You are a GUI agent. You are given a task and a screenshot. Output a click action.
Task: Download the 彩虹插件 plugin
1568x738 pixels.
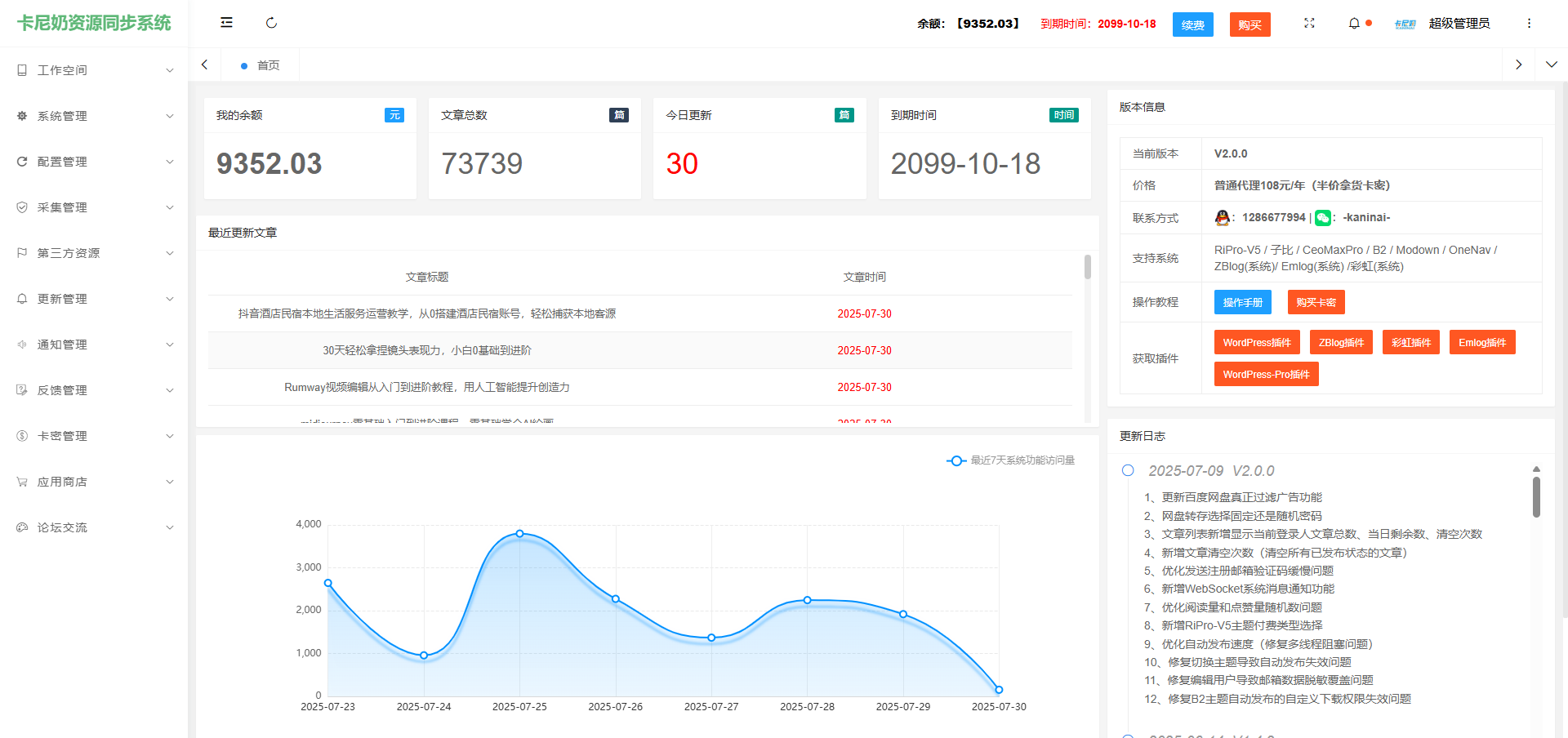click(1411, 342)
